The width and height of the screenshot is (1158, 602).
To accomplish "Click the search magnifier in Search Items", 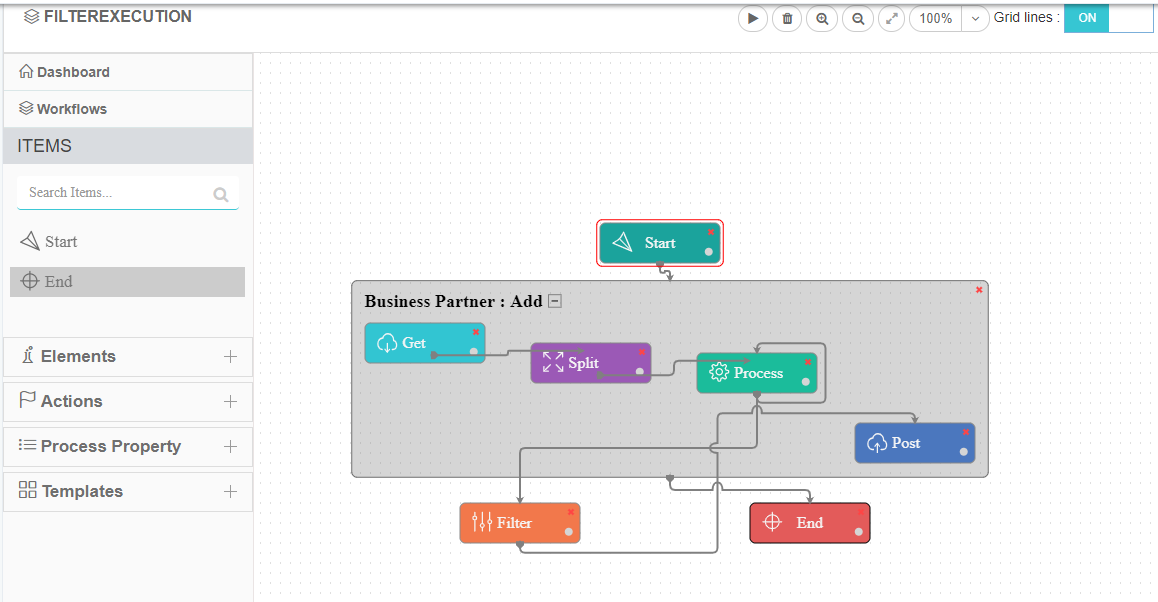I will pyautogui.click(x=221, y=195).
